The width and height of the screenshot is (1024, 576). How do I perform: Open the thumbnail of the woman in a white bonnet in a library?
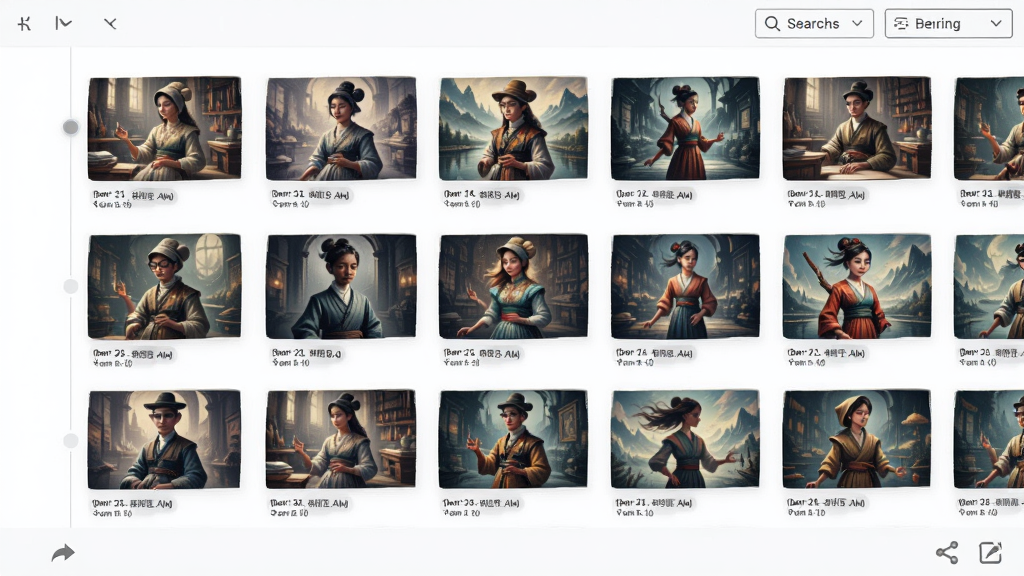pos(165,128)
